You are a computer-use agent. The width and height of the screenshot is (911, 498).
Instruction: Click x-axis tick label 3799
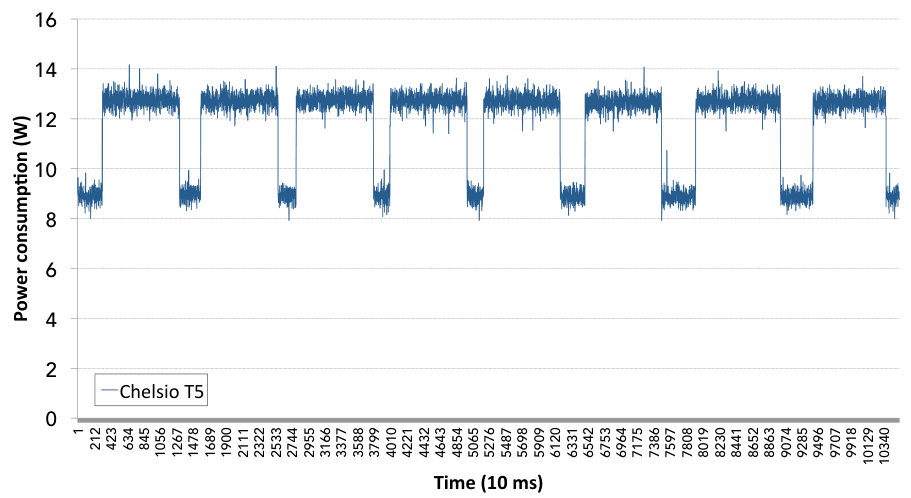[375, 442]
